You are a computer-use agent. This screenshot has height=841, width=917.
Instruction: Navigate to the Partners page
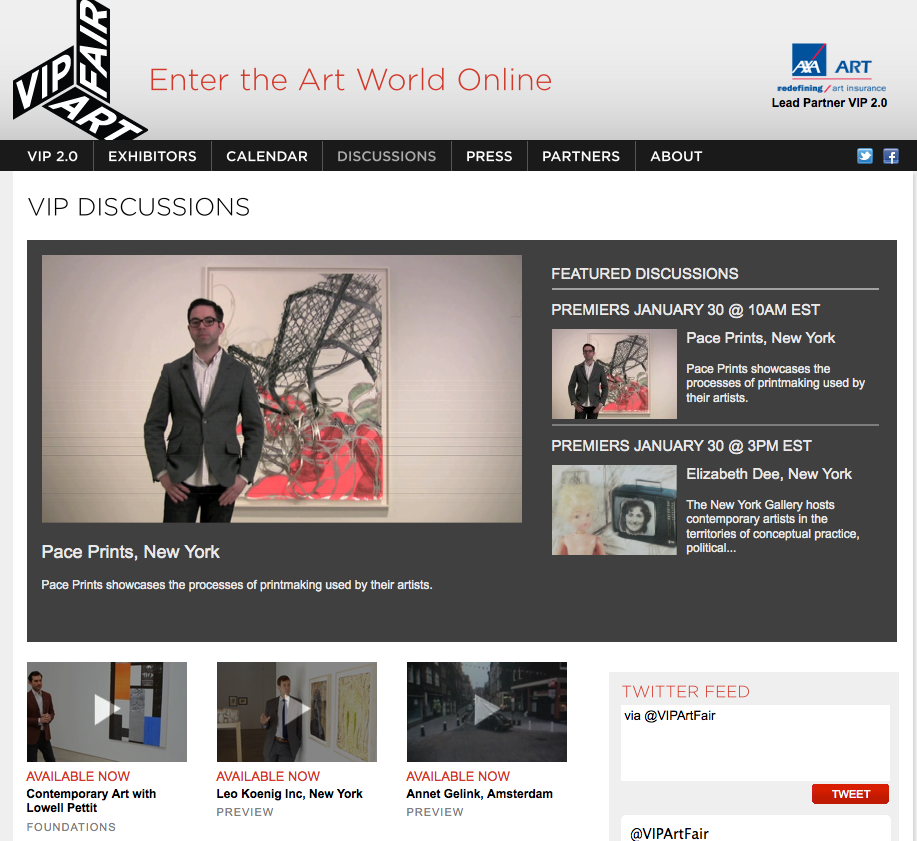click(581, 156)
